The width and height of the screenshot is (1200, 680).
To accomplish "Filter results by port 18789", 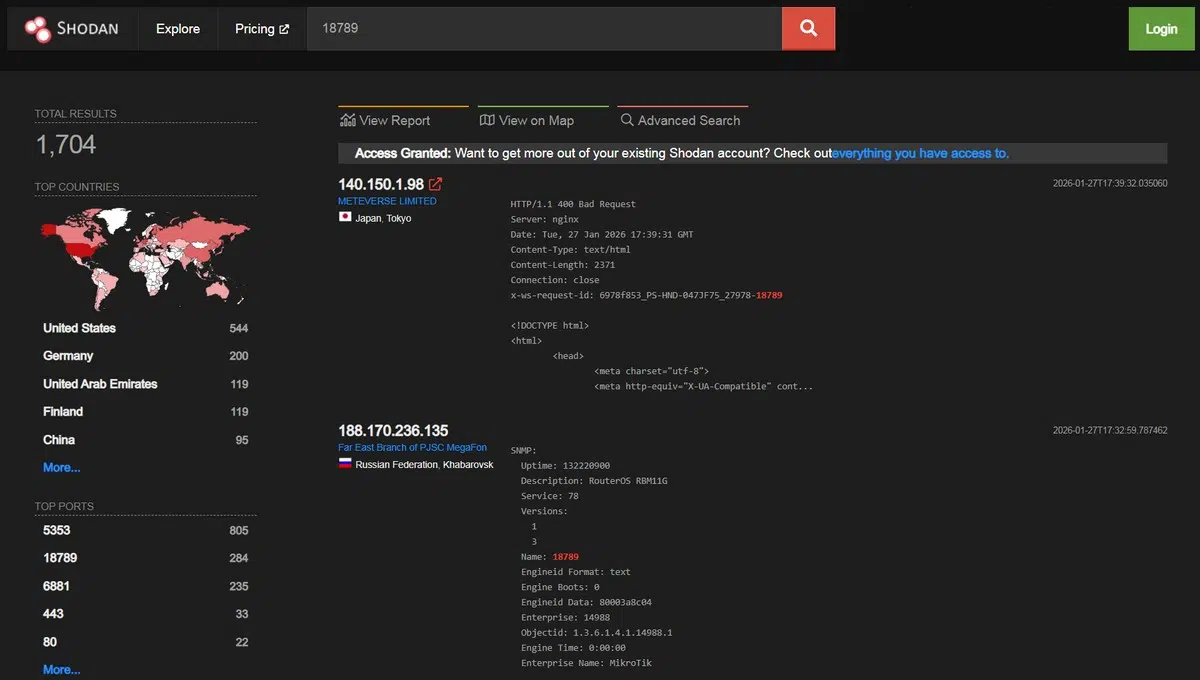I will pyautogui.click(x=60, y=558).
